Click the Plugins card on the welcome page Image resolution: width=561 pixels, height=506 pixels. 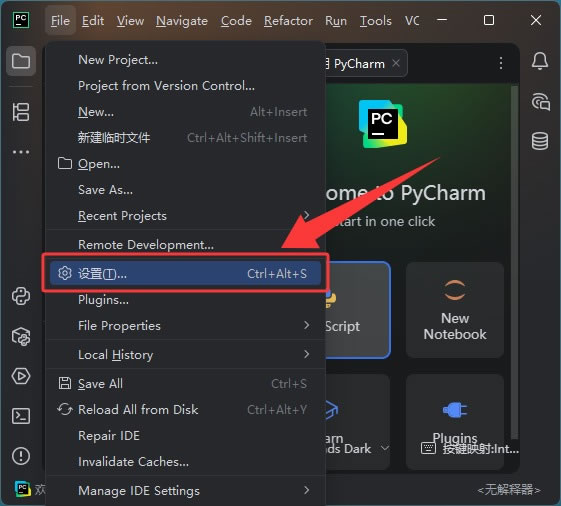[455, 422]
